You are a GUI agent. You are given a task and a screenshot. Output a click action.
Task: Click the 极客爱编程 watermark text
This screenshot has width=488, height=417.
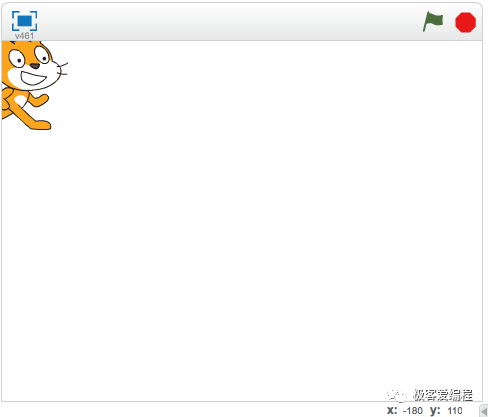click(443, 395)
